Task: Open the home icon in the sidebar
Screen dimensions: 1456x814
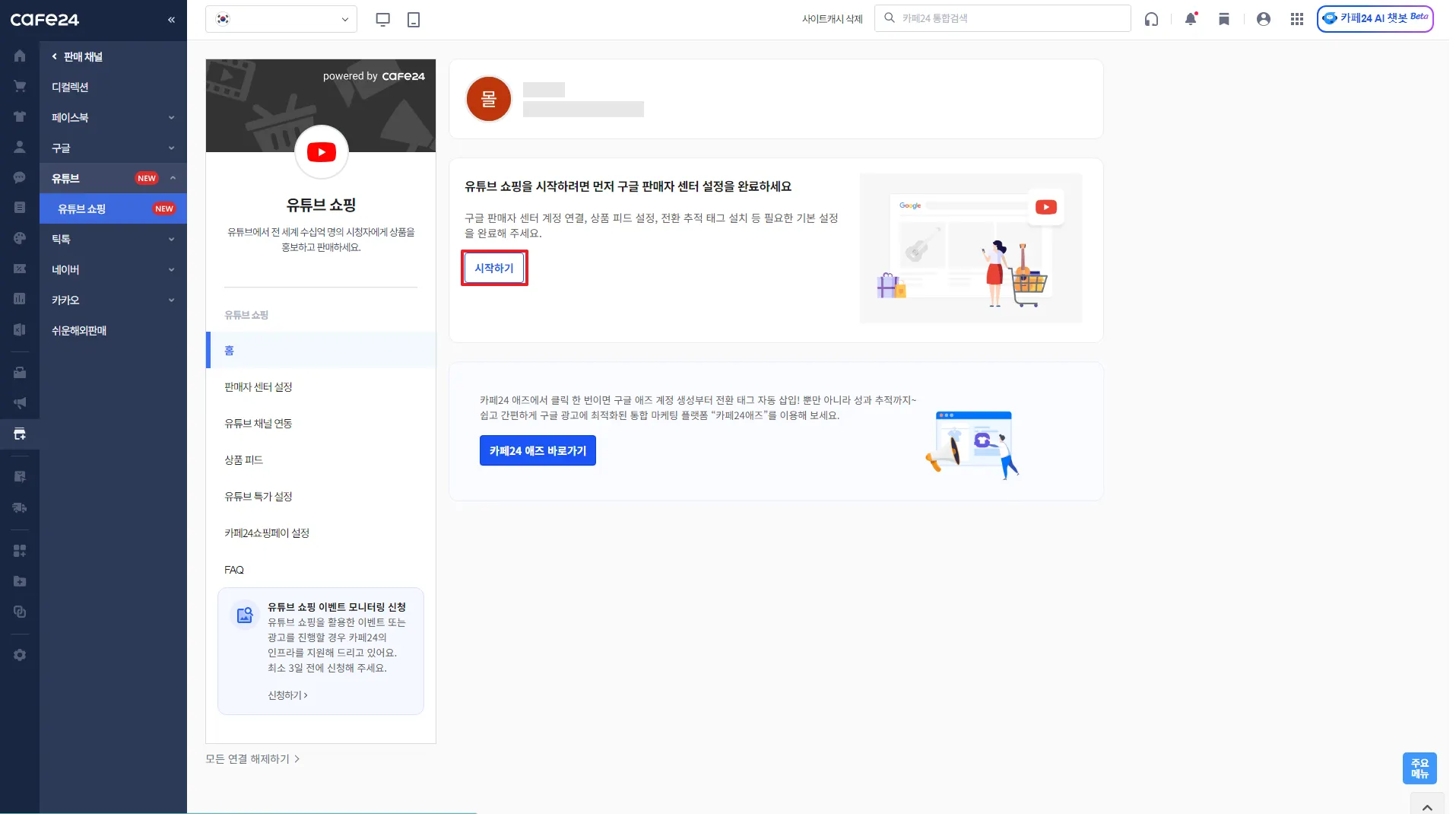Action: [x=20, y=56]
